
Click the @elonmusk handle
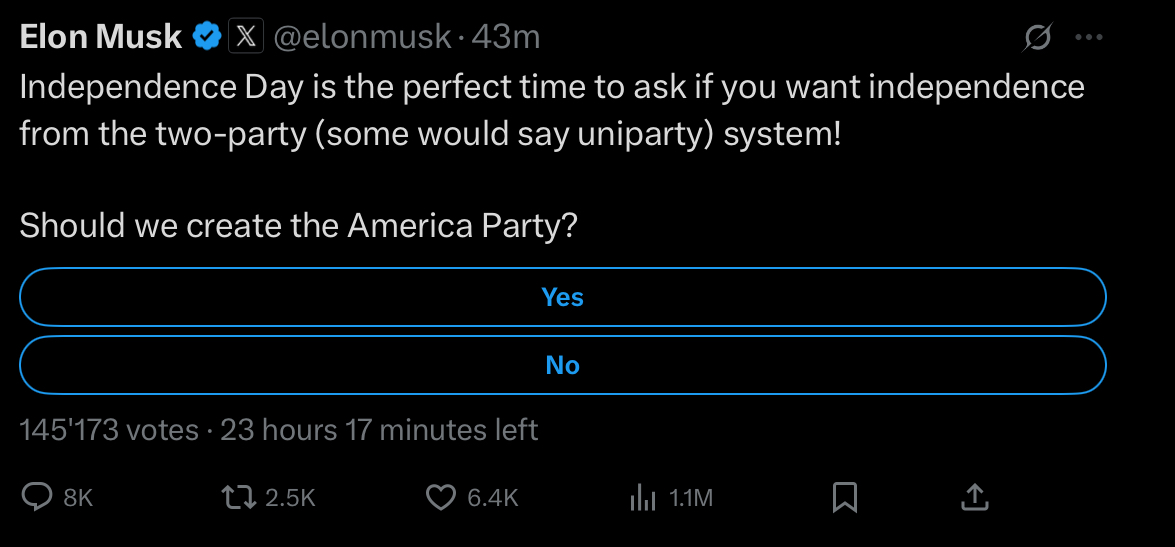pos(361,38)
